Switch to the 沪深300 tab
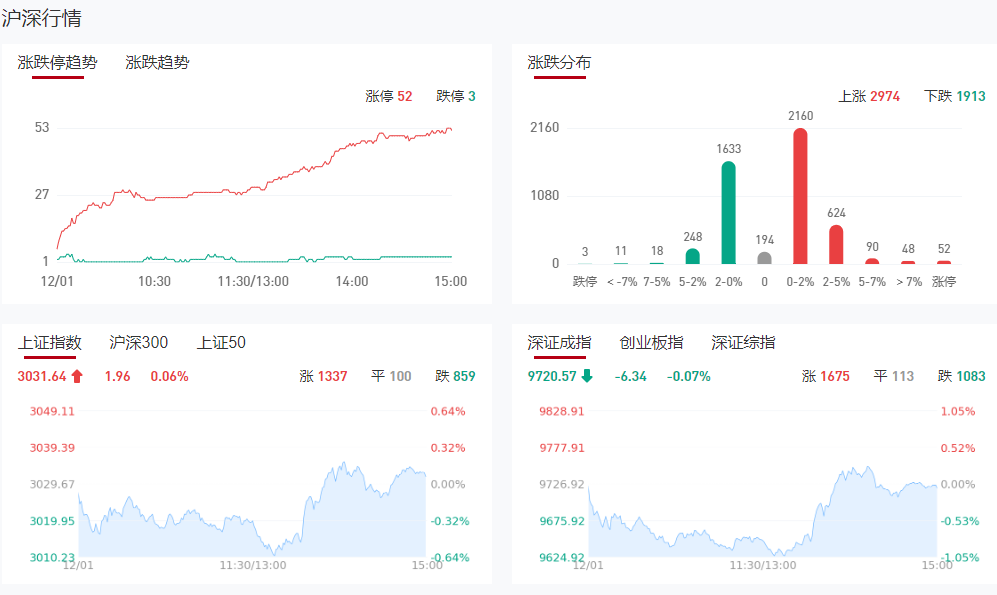The width and height of the screenshot is (997, 595). click(x=138, y=343)
